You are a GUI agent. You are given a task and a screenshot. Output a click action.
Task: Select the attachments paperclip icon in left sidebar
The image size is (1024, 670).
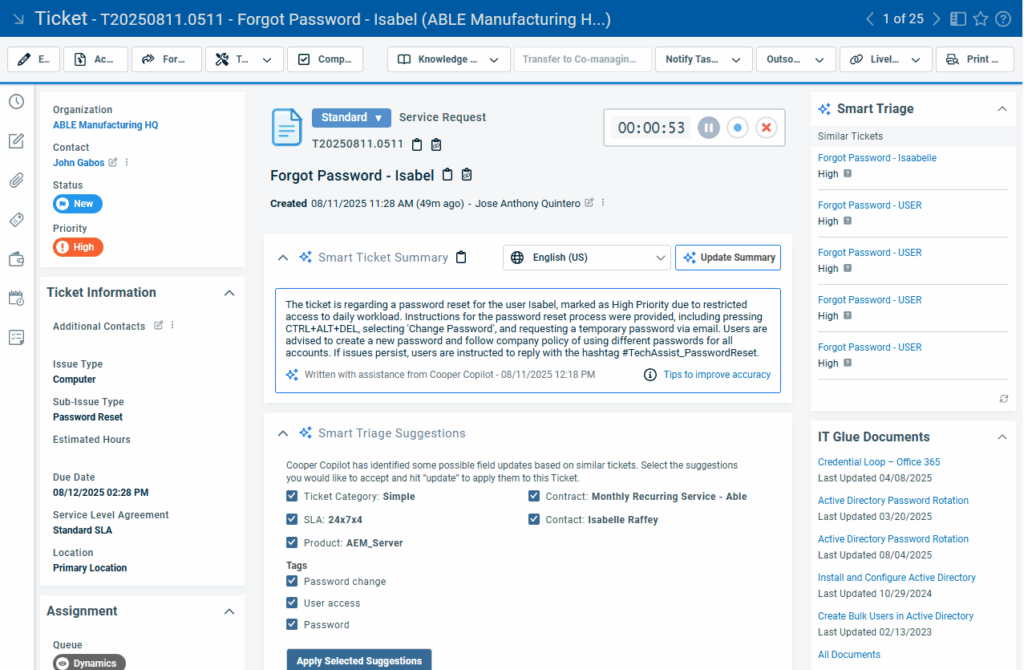[x=16, y=181]
